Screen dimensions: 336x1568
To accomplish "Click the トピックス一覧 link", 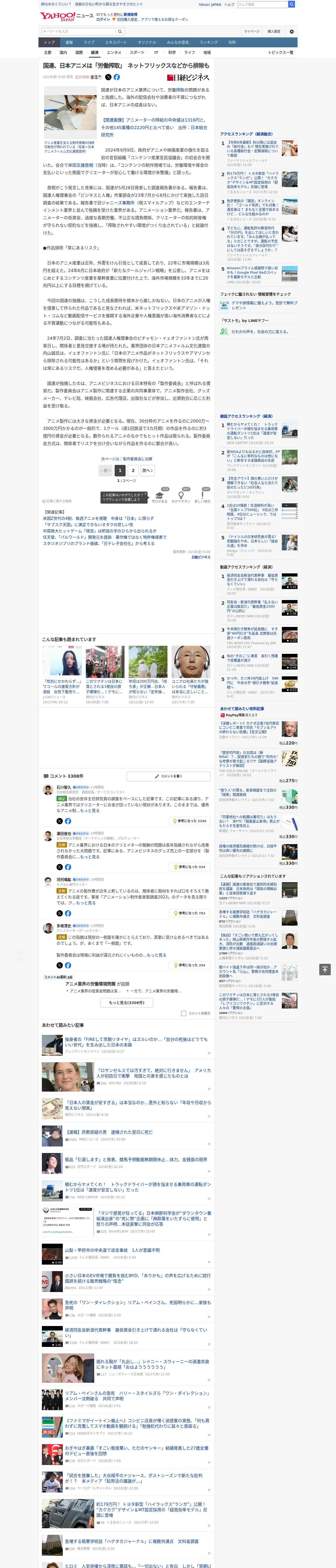I will [281, 52].
